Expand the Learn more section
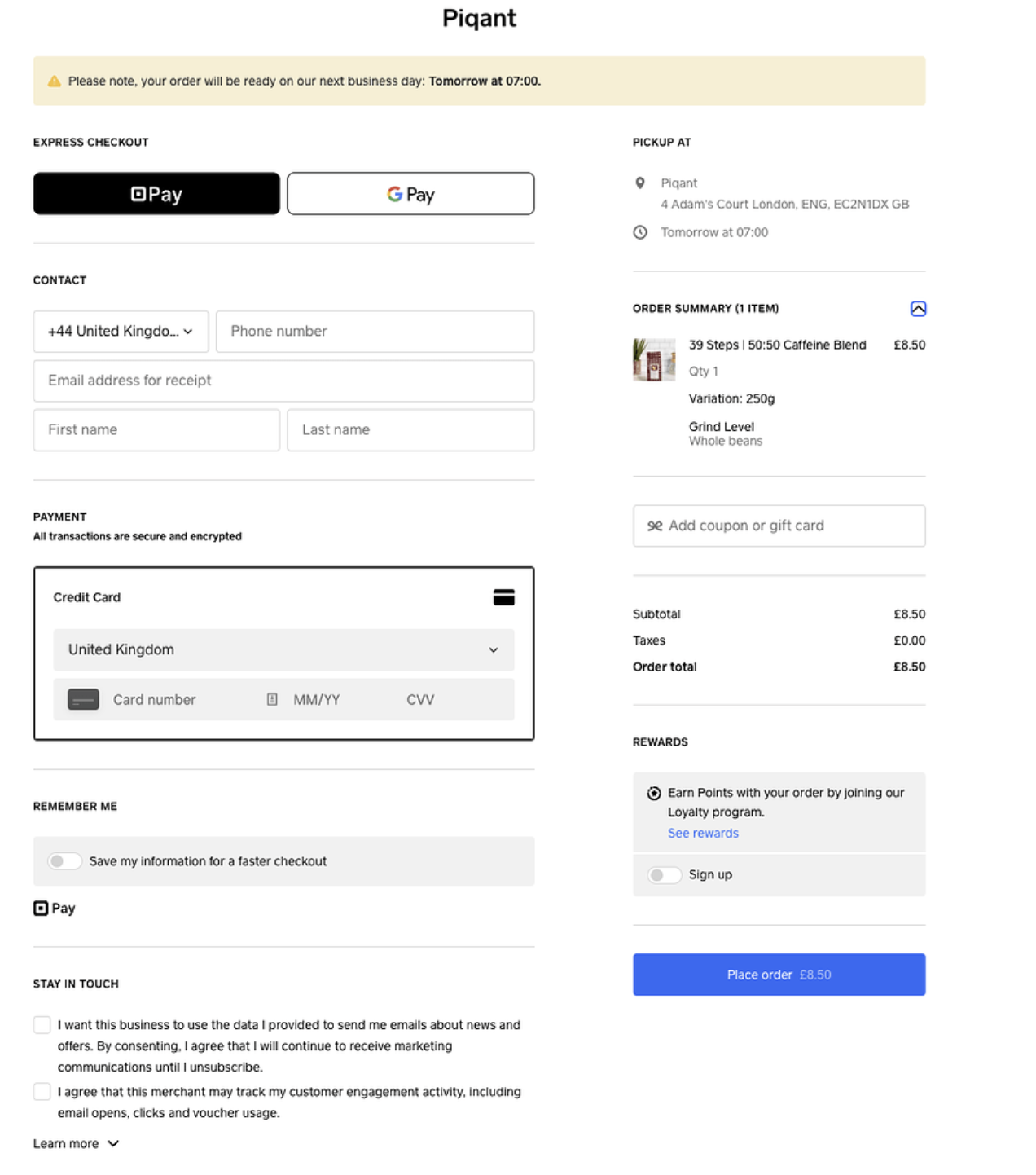The image size is (1036, 1175). [77, 1143]
